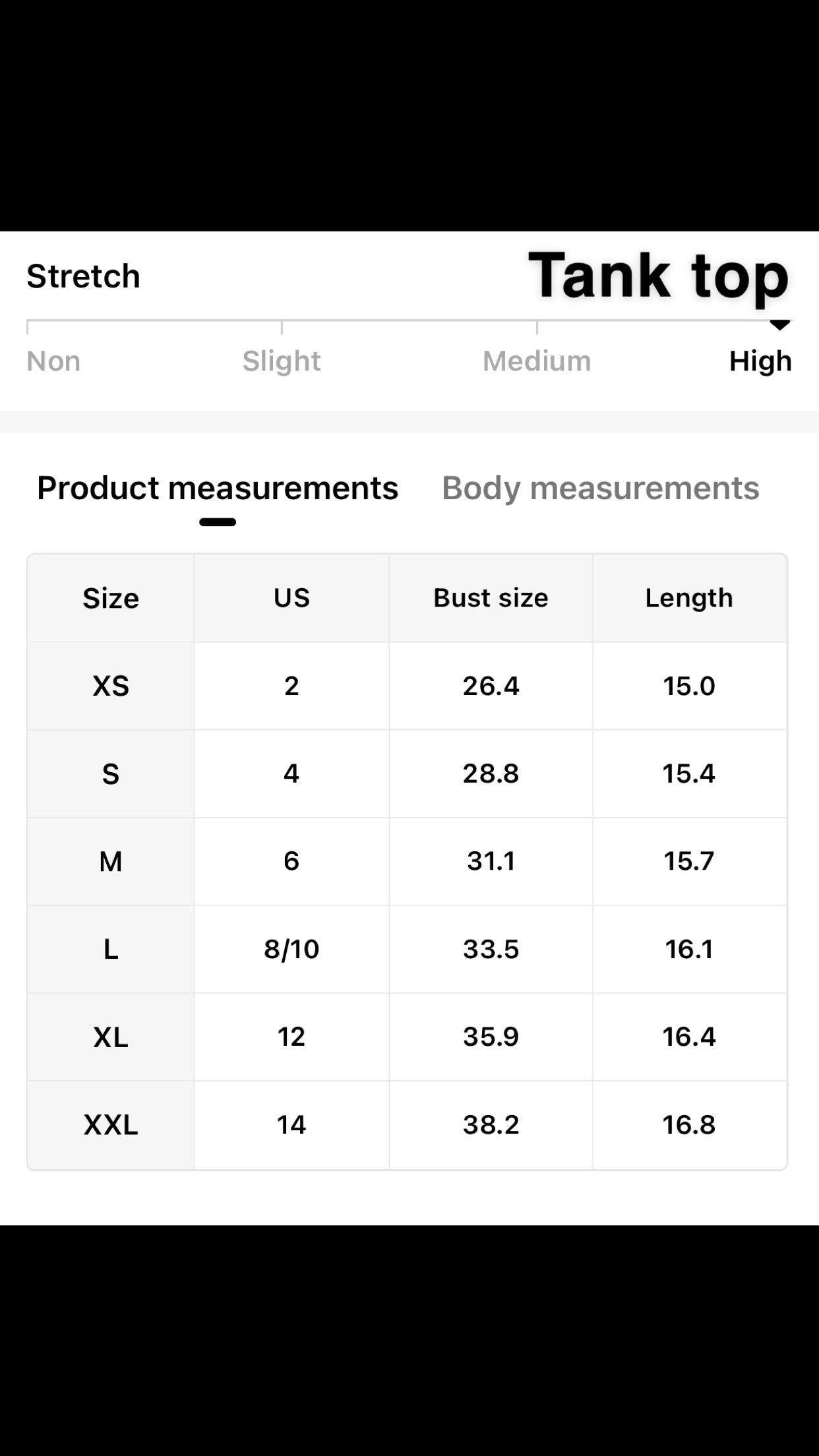Select the XXL size row label
The image size is (819, 1456).
tap(111, 1124)
